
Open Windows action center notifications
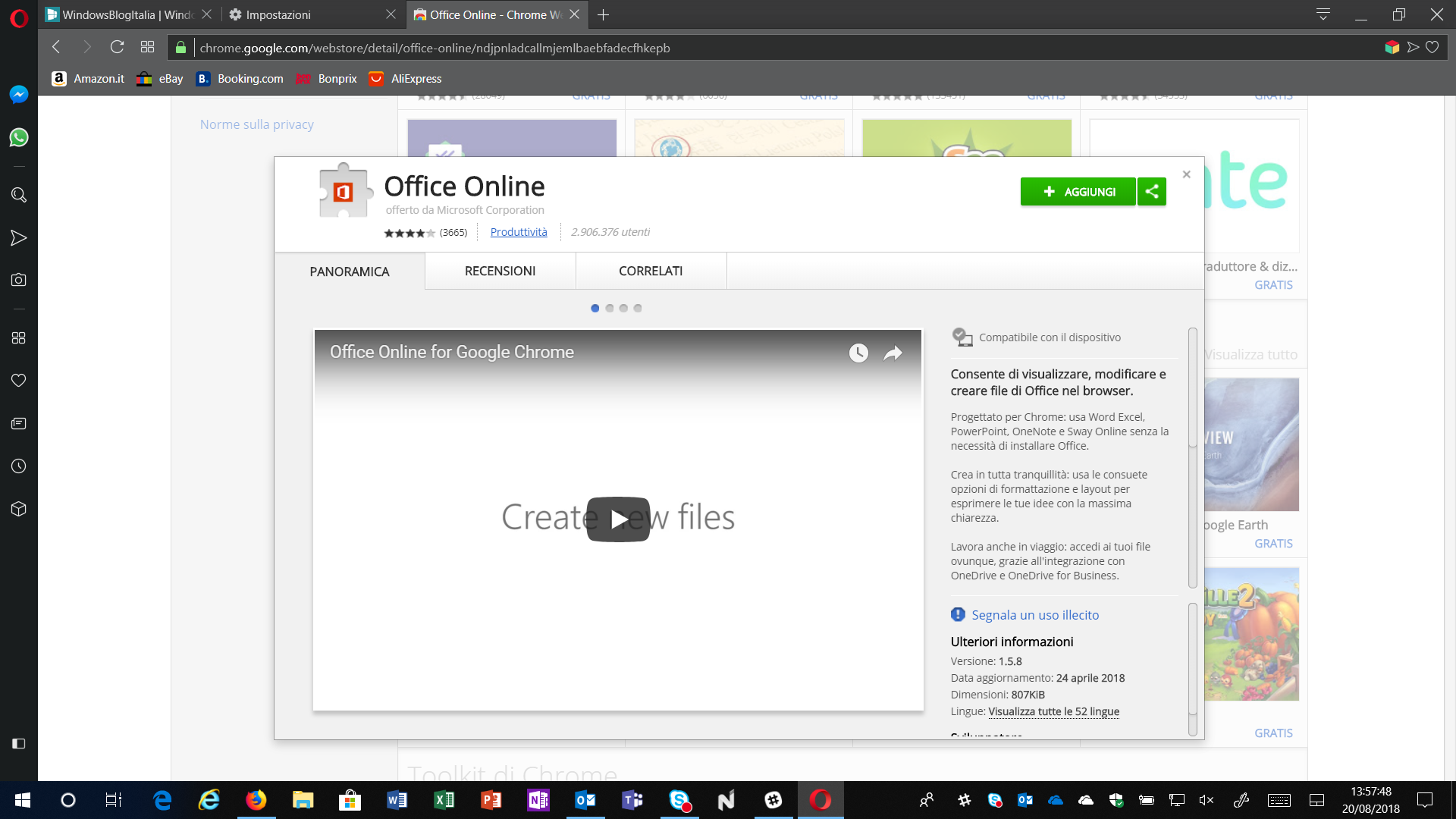click(x=1425, y=800)
